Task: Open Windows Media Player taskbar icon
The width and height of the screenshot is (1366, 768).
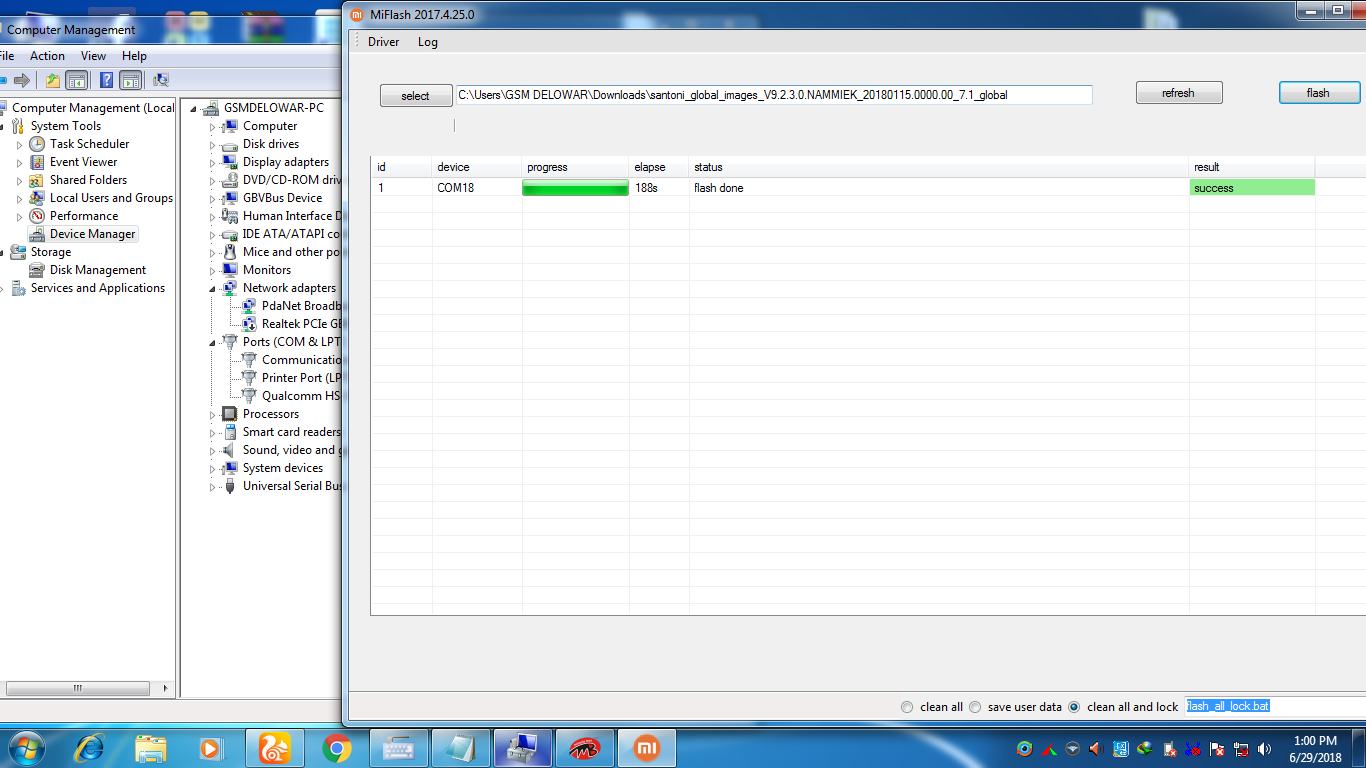Action: [210, 747]
